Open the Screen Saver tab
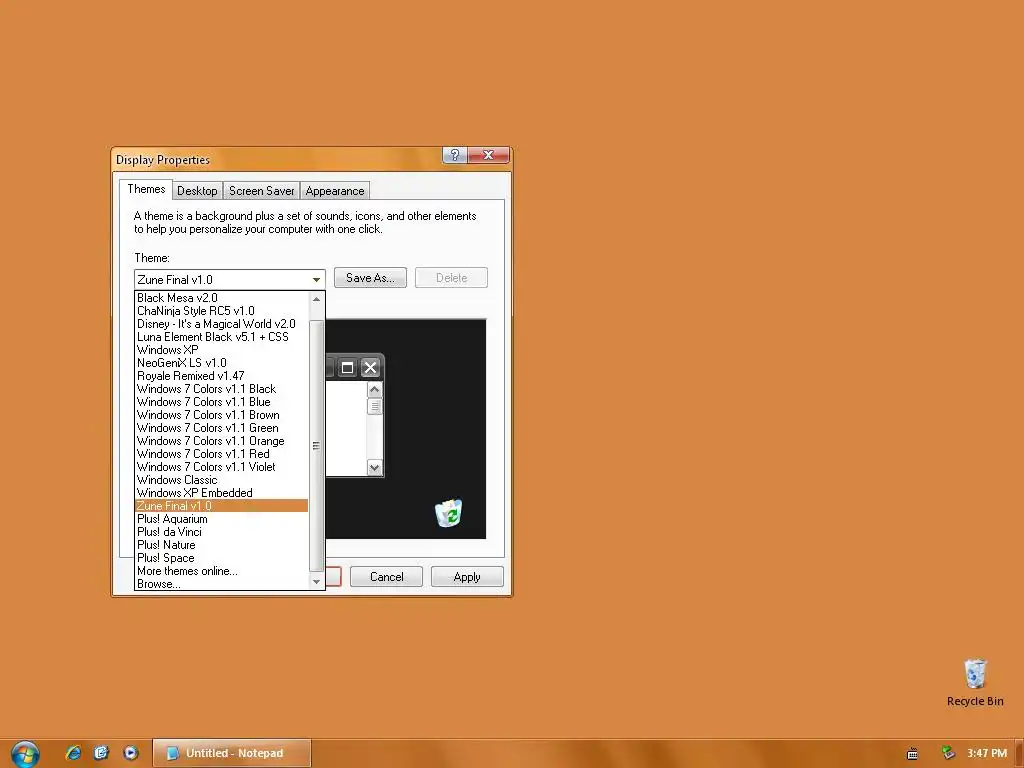The width and height of the screenshot is (1024, 768). [x=261, y=191]
